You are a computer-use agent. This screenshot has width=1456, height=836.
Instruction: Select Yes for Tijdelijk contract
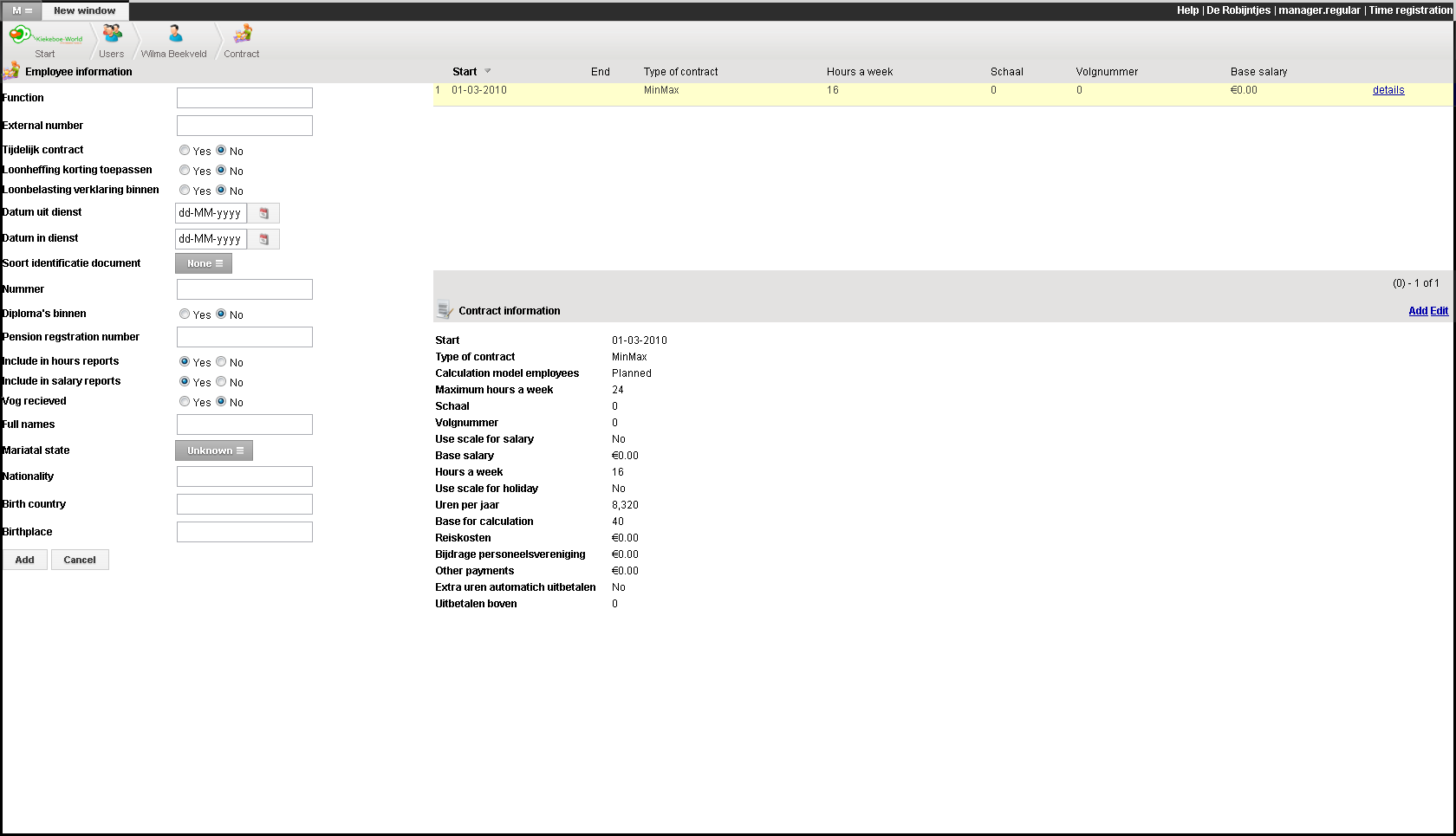(185, 151)
